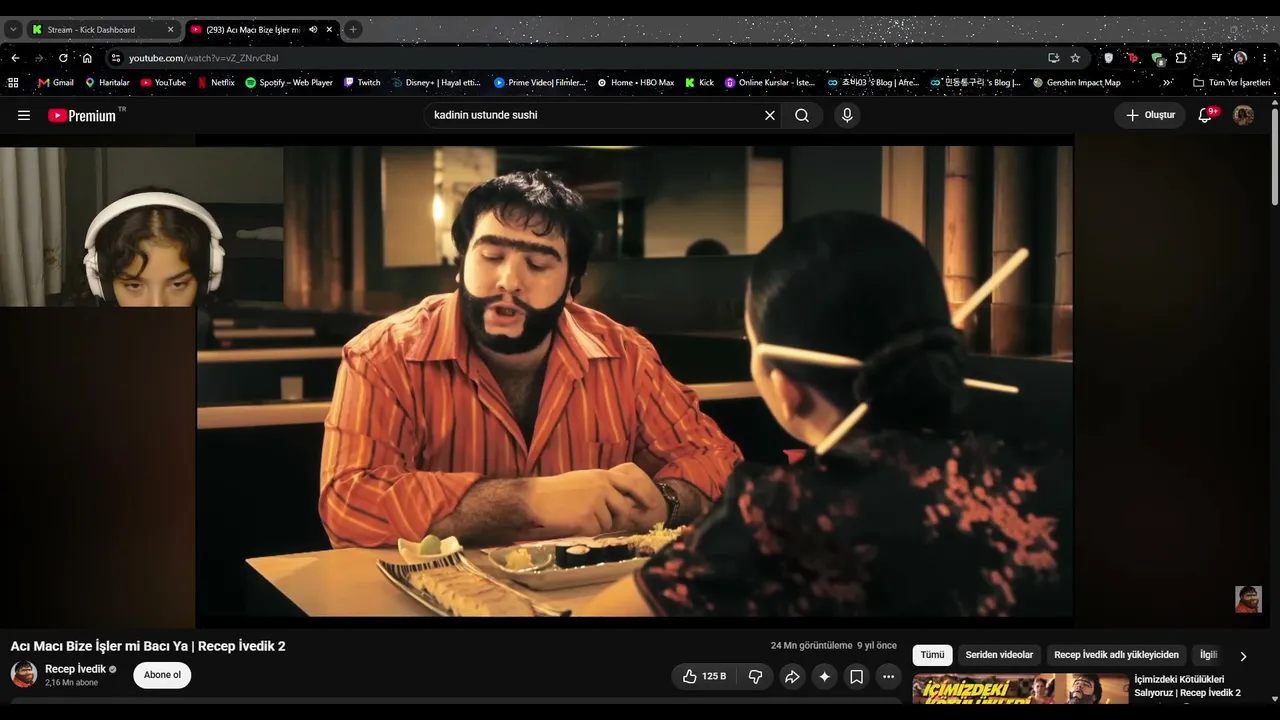Open İçimizdeki Kötülükleri suggested video thumbnail

[x=1021, y=688]
